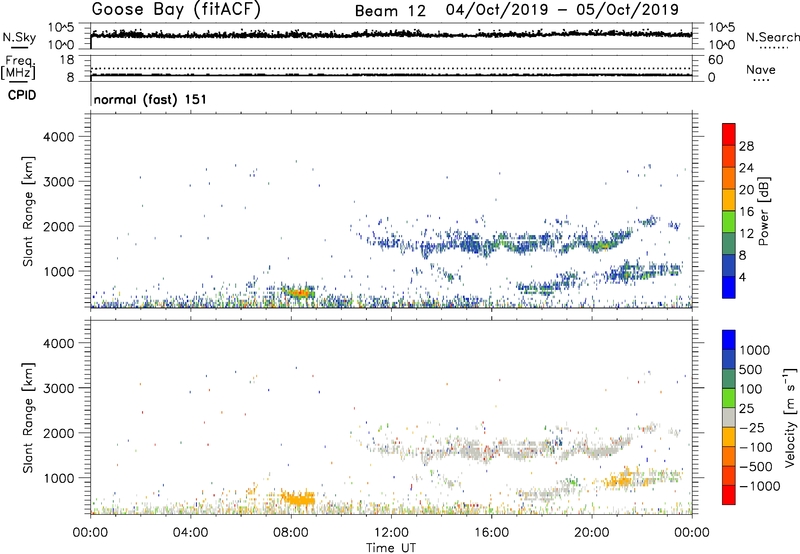Click the '-500' velocity scale value

pos(756,467)
